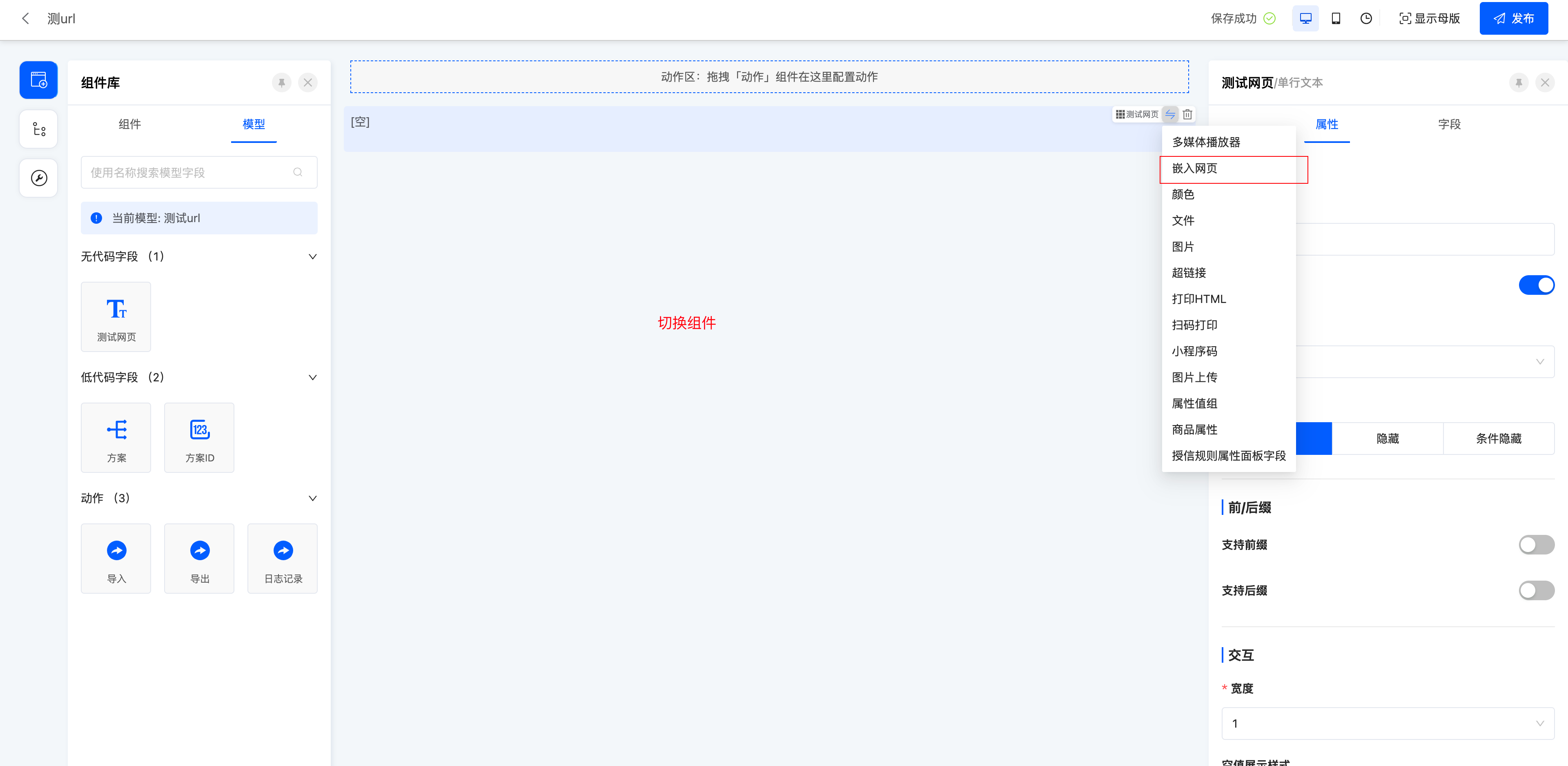Choose 多媒体播放器 from the menu

1228,142
